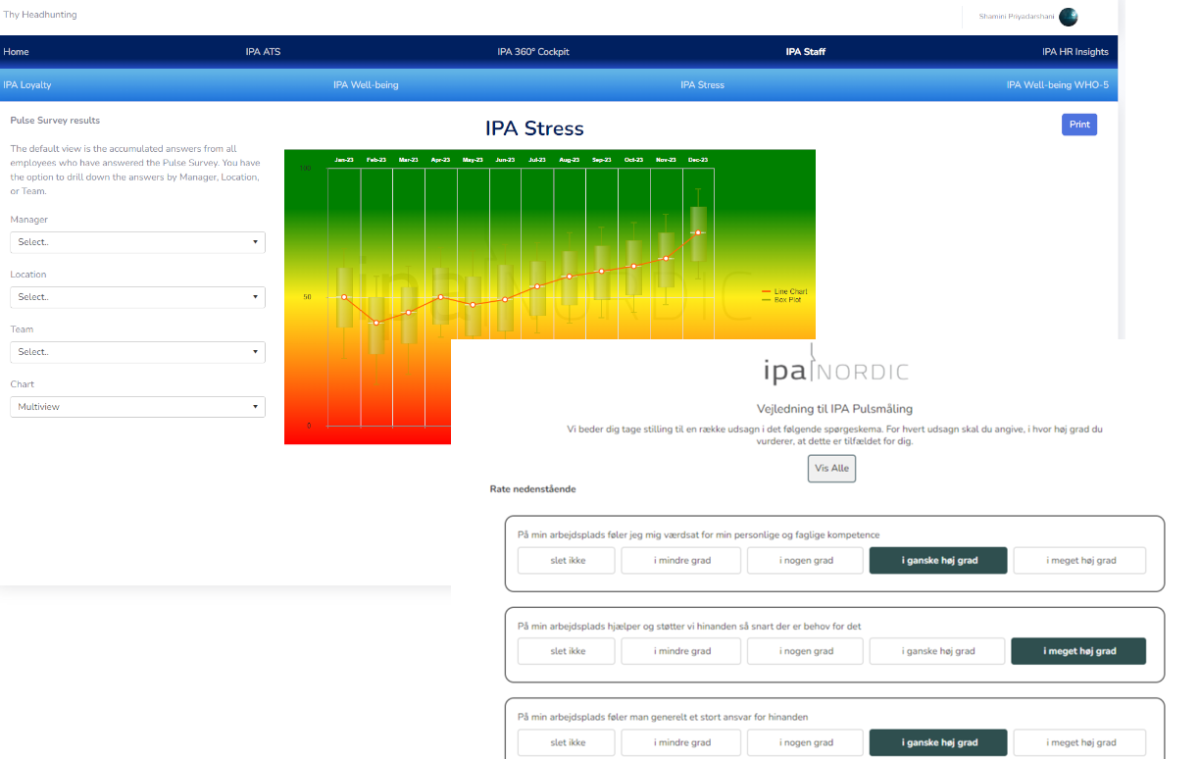
Task: Click the ipa Nordic logo
Action: (836, 371)
